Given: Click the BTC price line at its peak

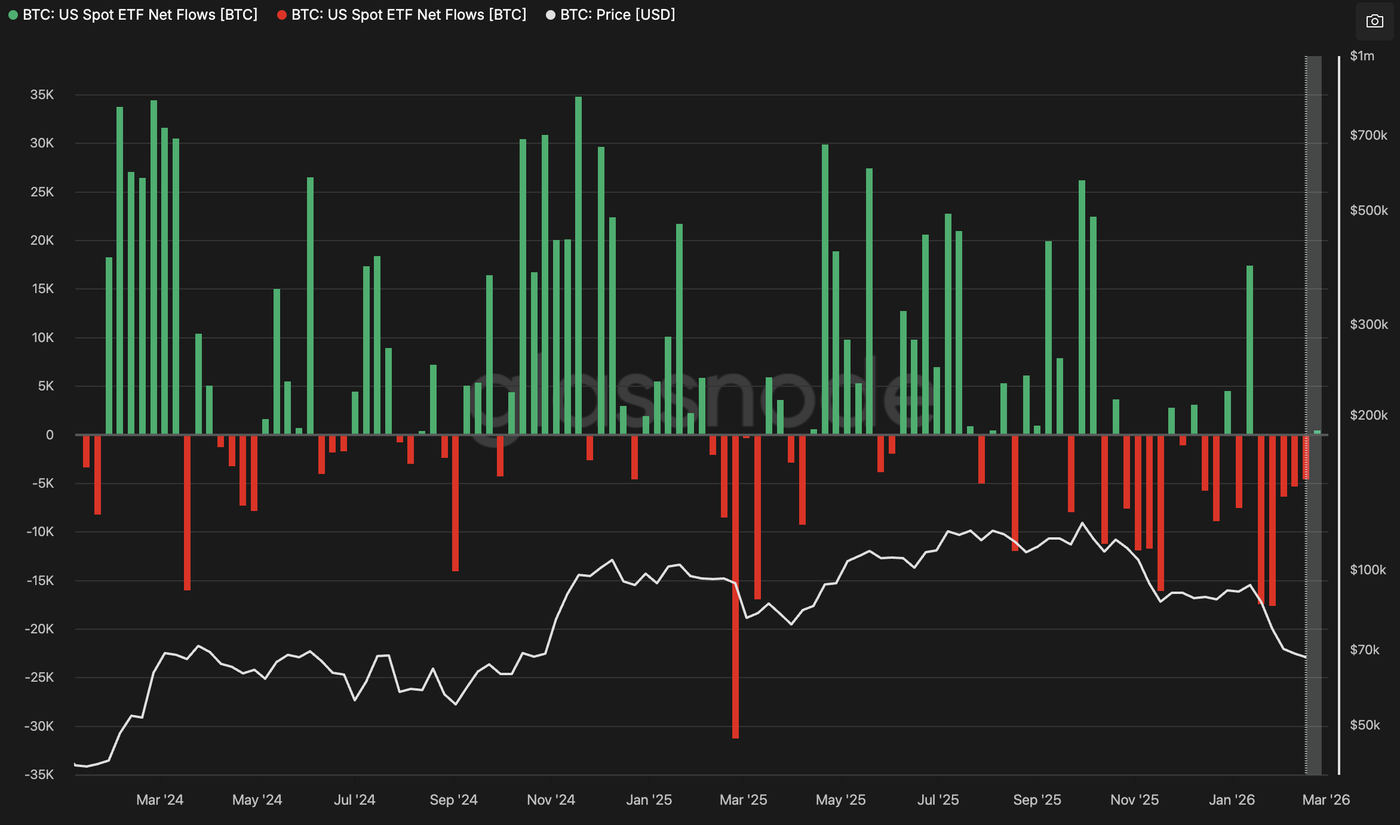Looking at the screenshot, I should click(x=1083, y=522).
